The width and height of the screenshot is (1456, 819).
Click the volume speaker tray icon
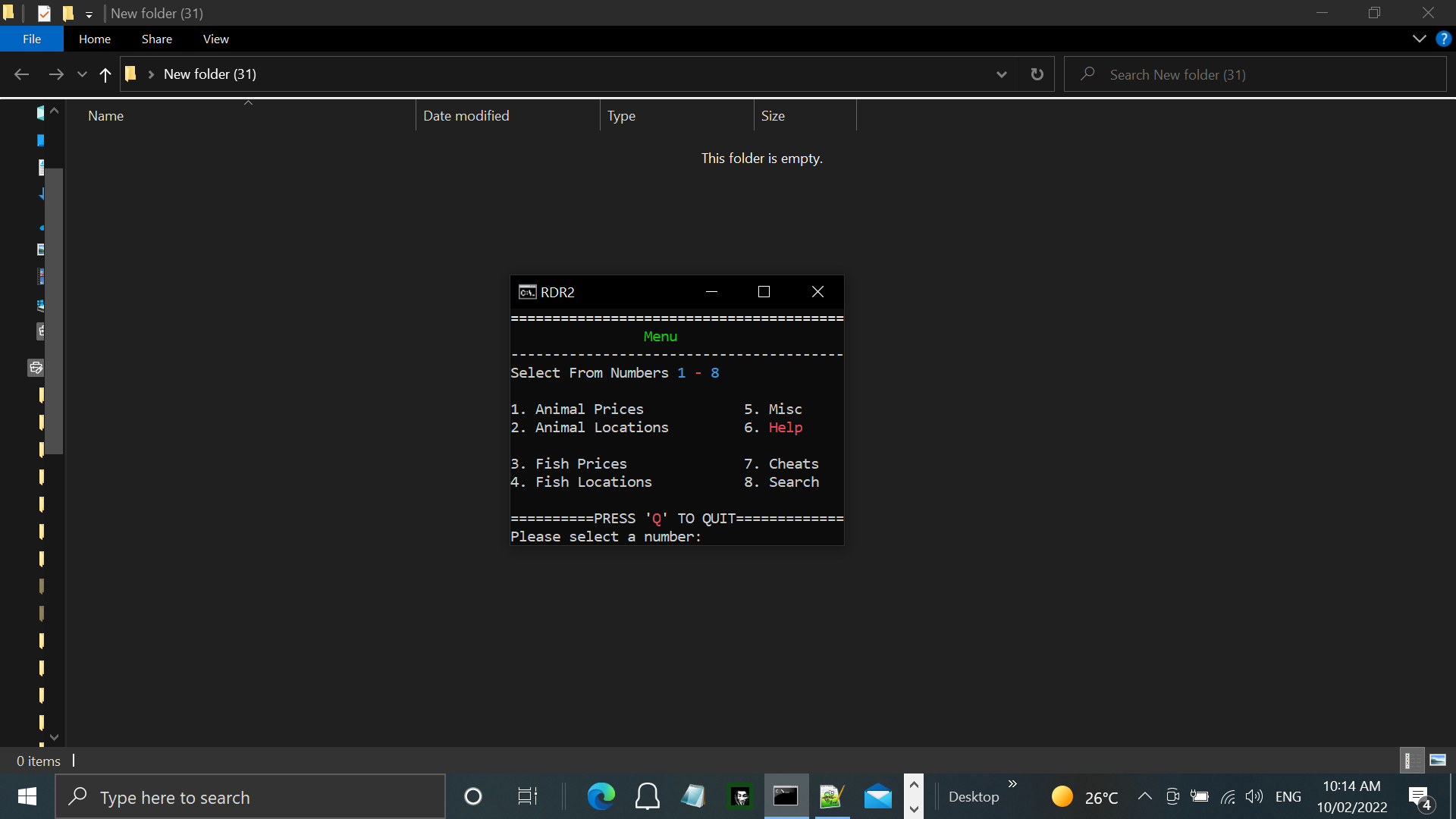(x=1254, y=796)
